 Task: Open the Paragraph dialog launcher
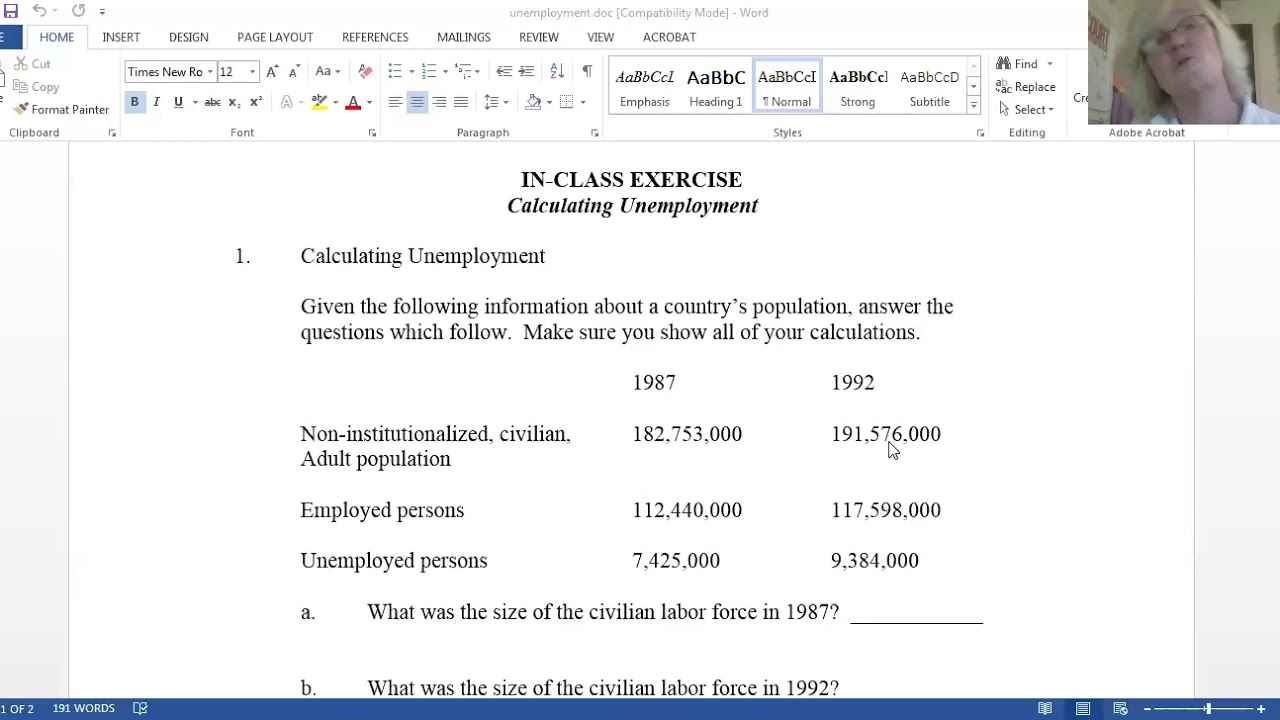(x=594, y=133)
